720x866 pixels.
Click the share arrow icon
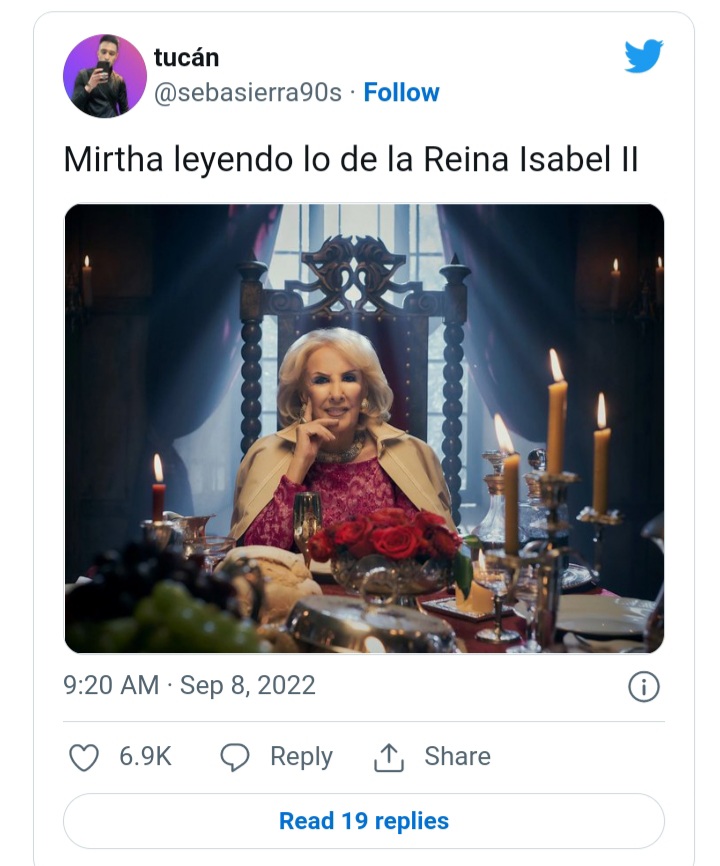point(388,758)
